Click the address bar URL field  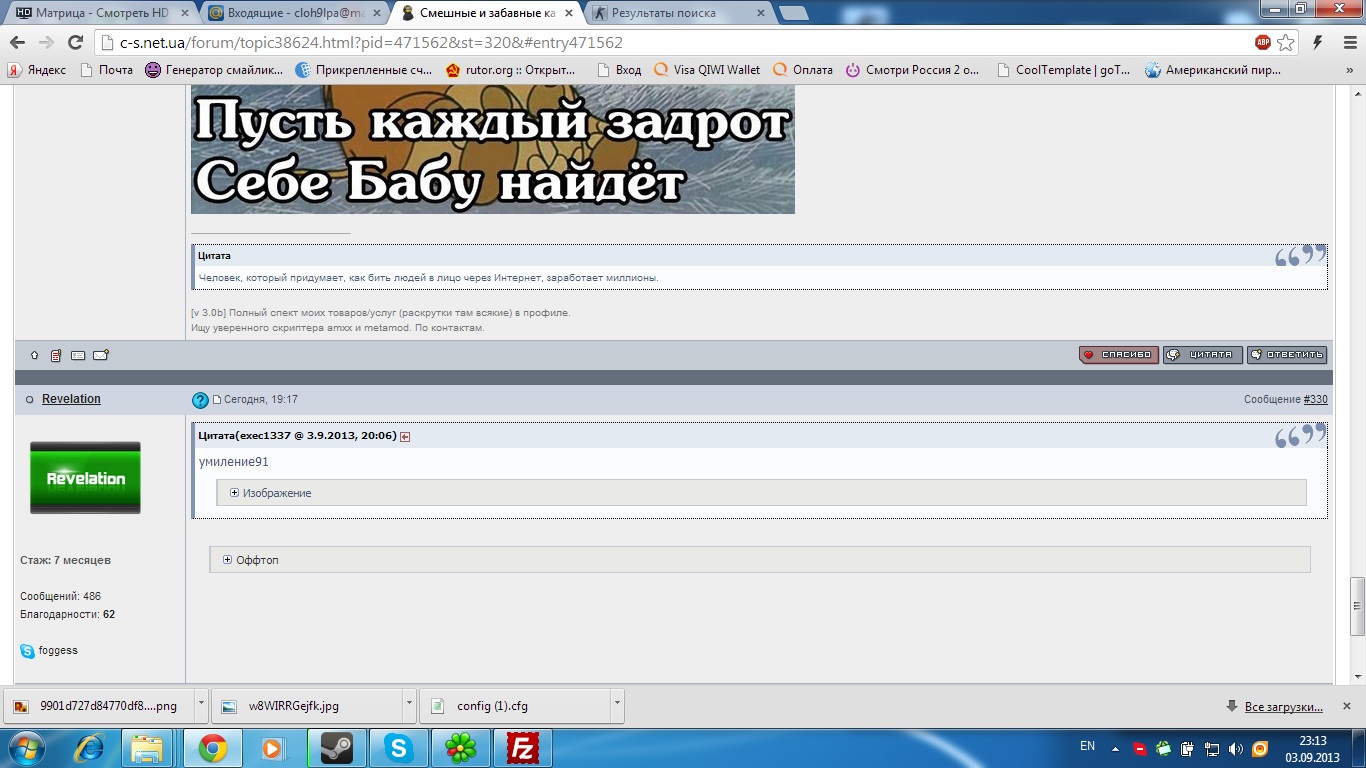pos(670,42)
